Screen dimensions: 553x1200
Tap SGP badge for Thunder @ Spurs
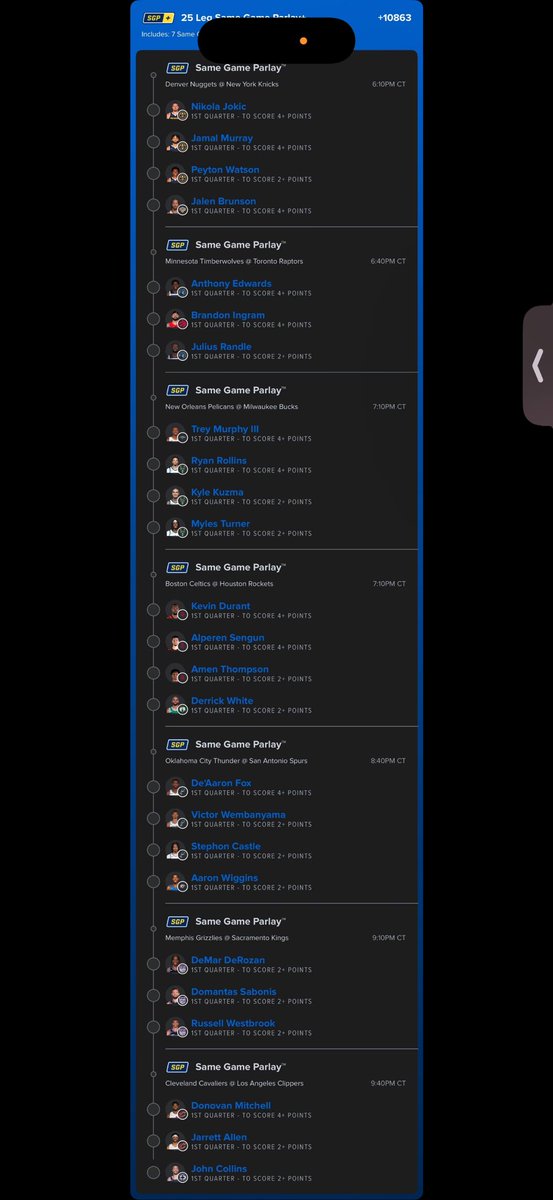pos(177,745)
